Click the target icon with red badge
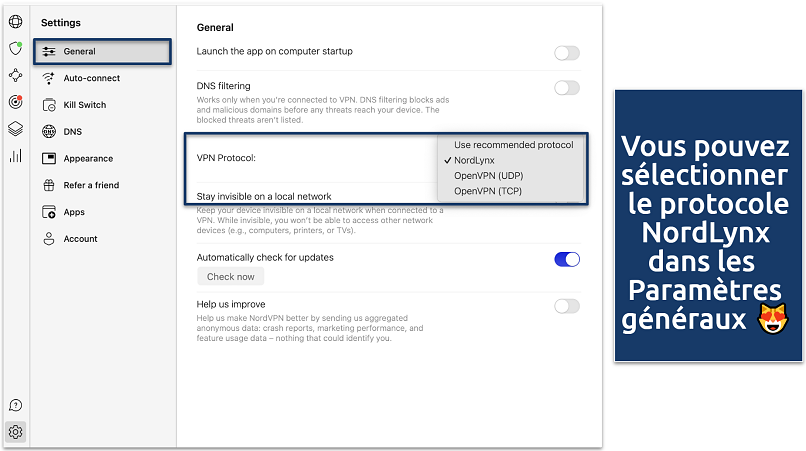 coord(15,102)
